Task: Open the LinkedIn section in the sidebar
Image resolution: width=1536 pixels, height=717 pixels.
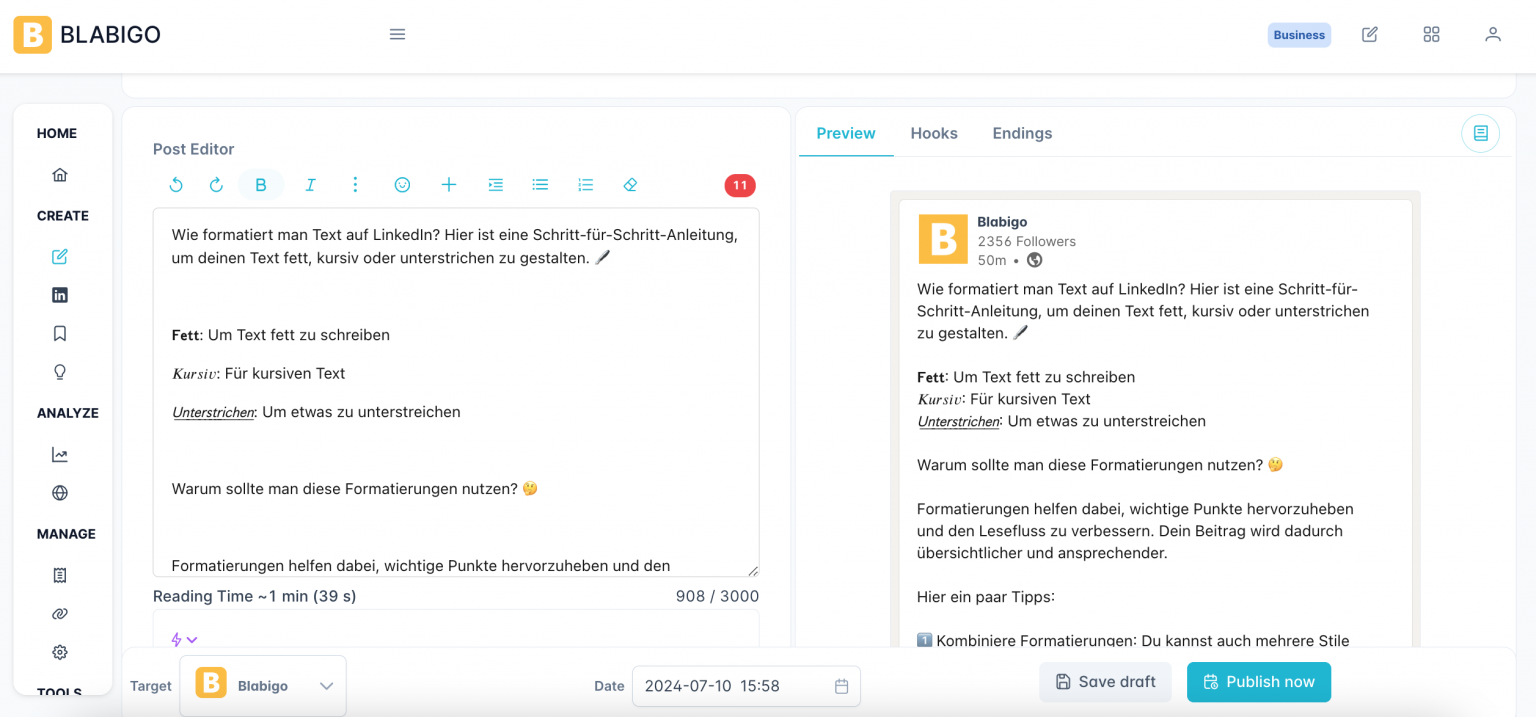Action: 60,294
